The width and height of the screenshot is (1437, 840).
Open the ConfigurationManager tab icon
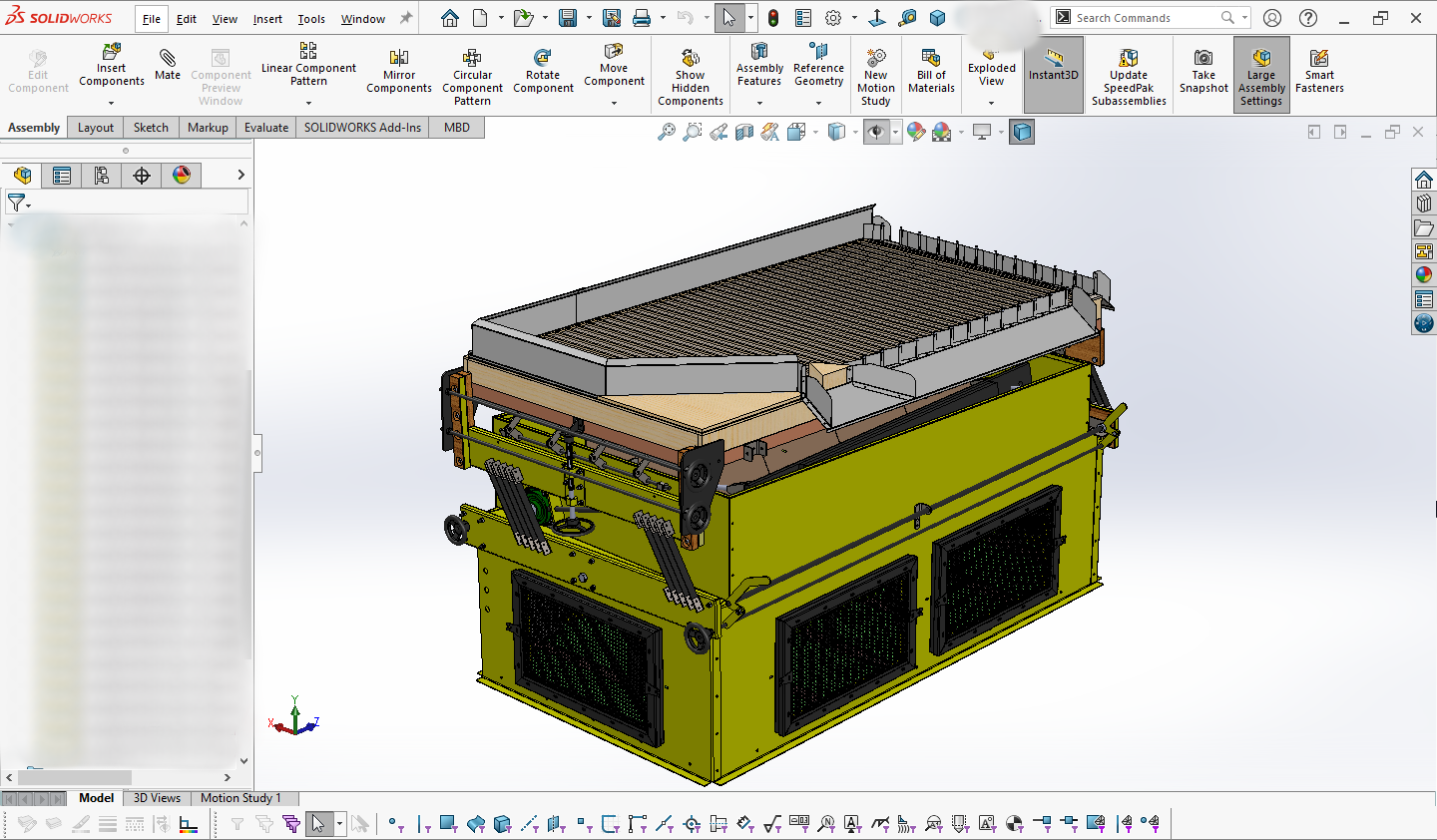pos(102,176)
